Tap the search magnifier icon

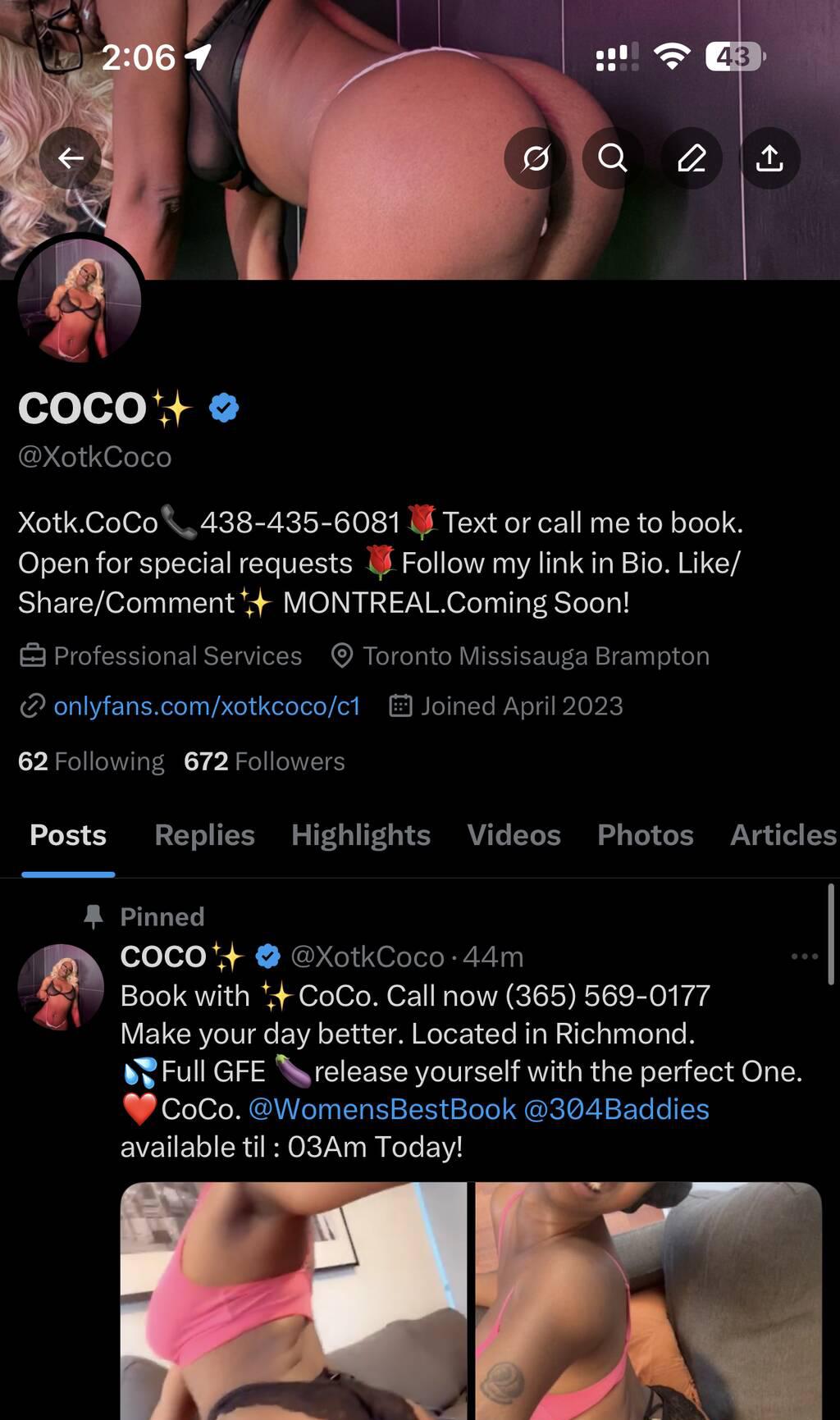[613, 158]
